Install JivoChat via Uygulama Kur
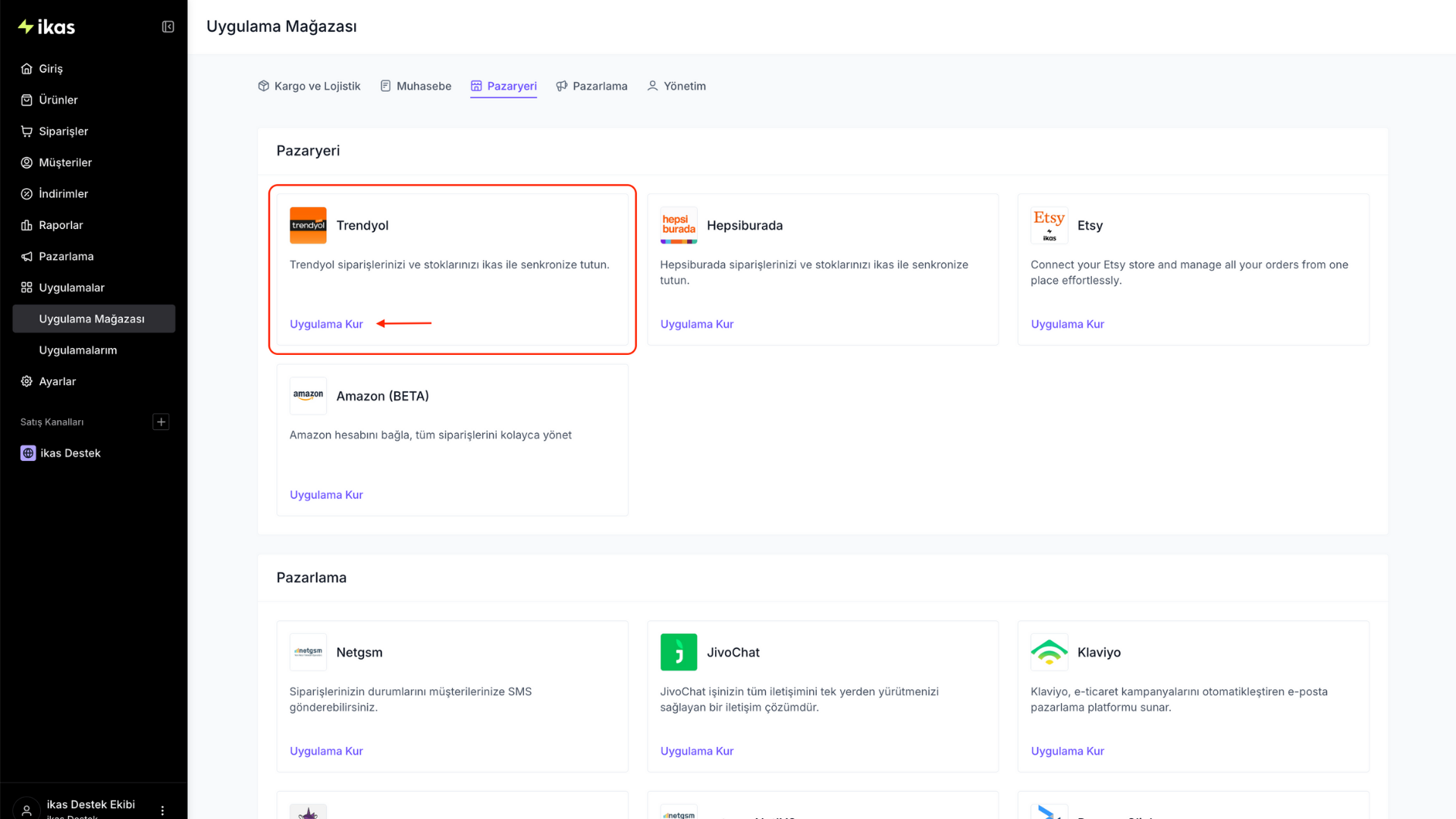This screenshot has width=1456, height=819. pyautogui.click(x=697, y=751)
